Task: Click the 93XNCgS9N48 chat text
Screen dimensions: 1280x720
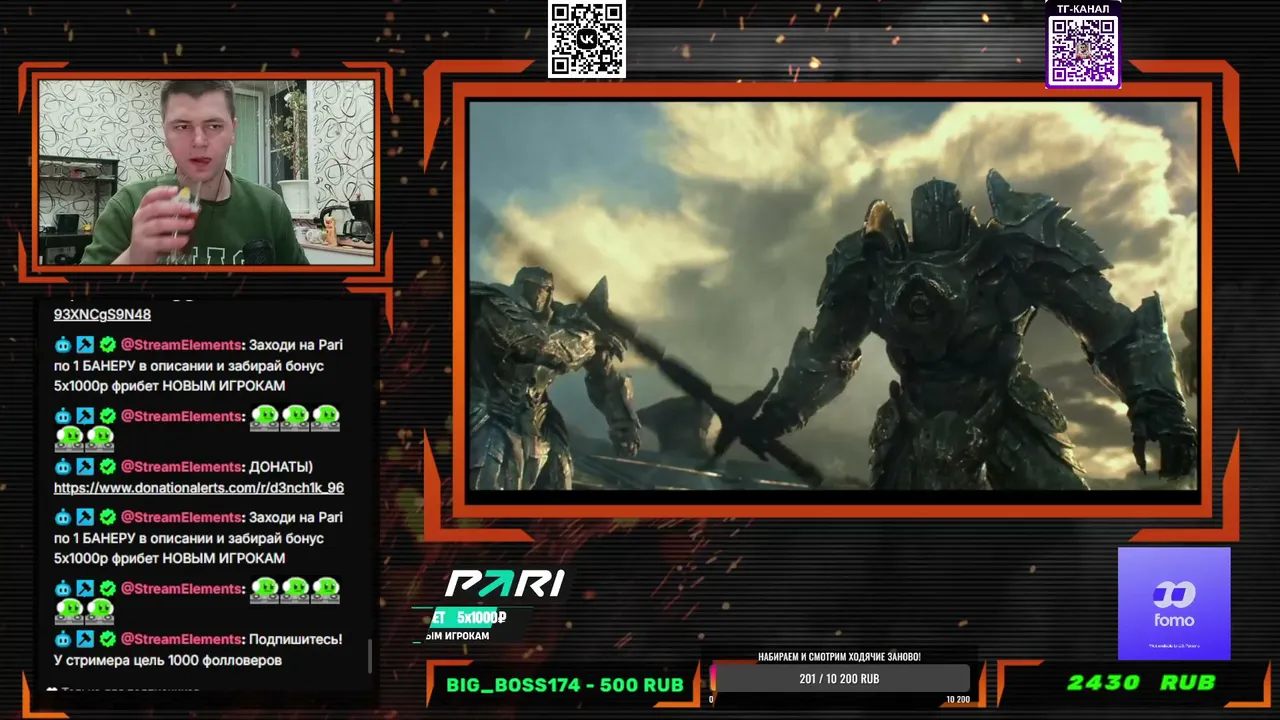Action: coord(102,314)
